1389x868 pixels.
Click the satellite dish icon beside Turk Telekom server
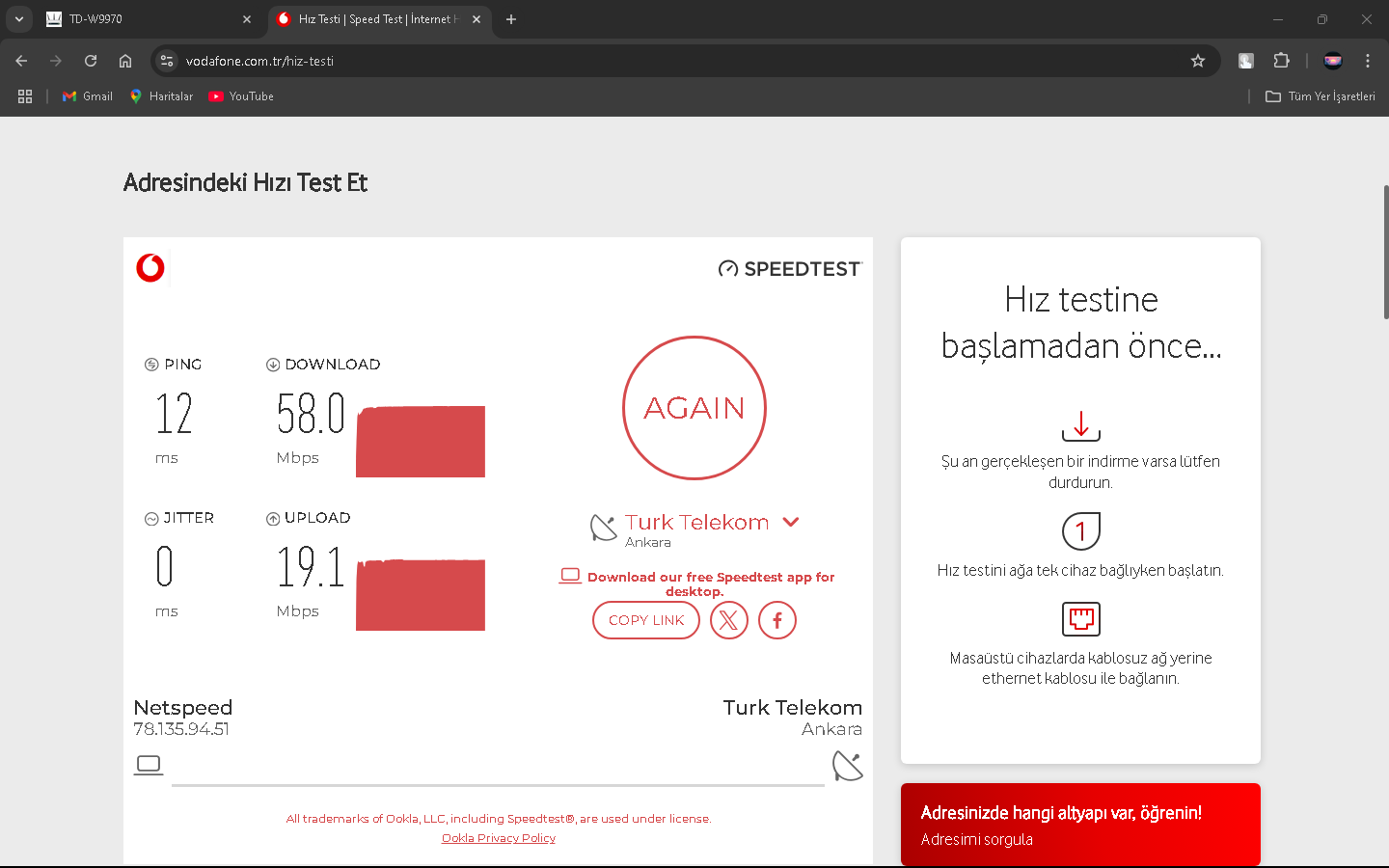pos(604,528)
